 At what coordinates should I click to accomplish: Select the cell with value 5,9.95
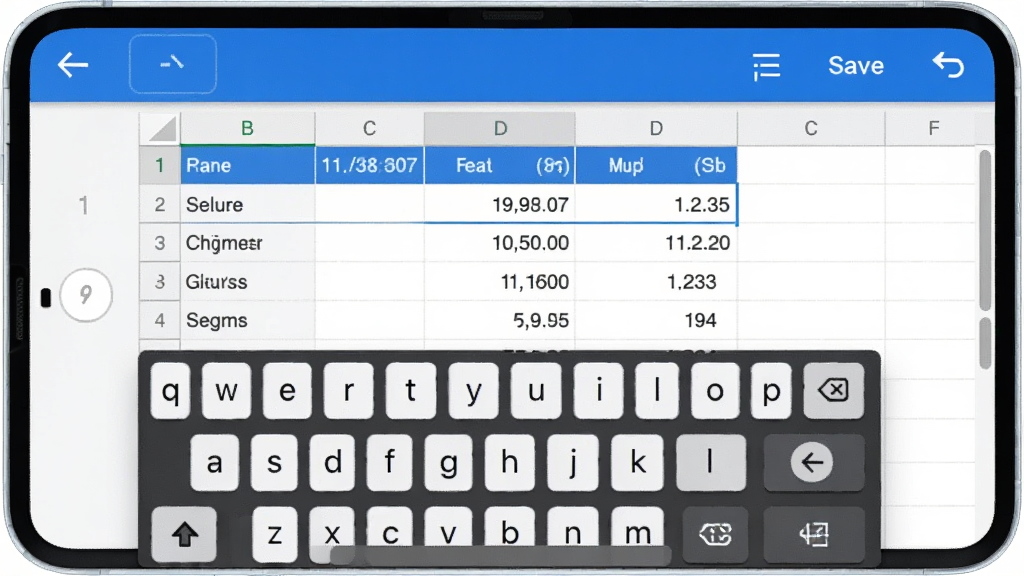500,320
